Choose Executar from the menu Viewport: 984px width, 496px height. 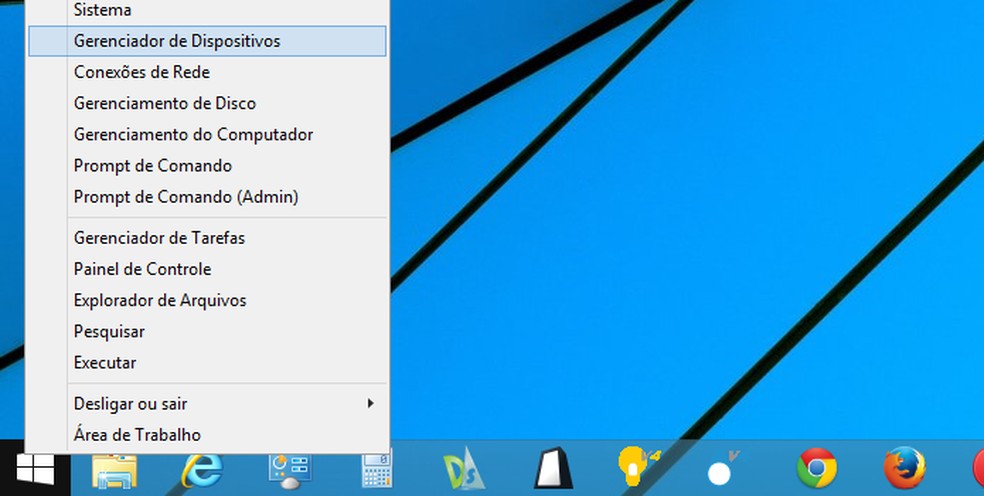[x=207, y=362]
